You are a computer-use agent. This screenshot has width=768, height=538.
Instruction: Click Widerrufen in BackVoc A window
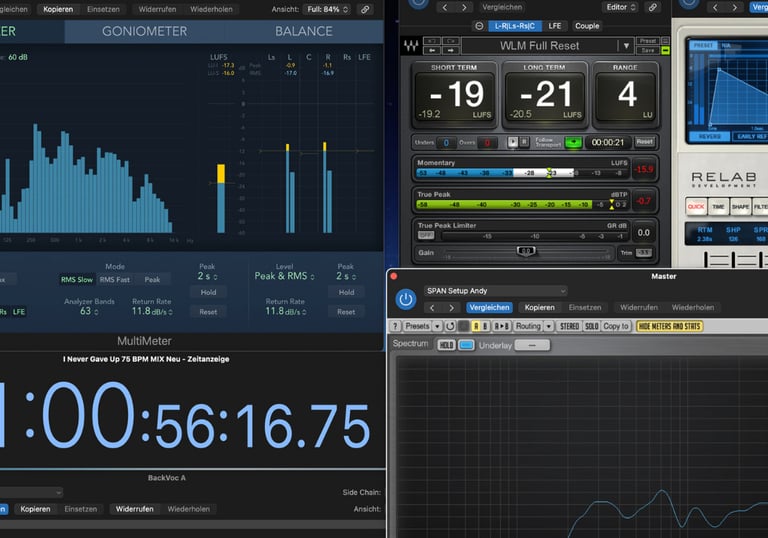[134, 509]
